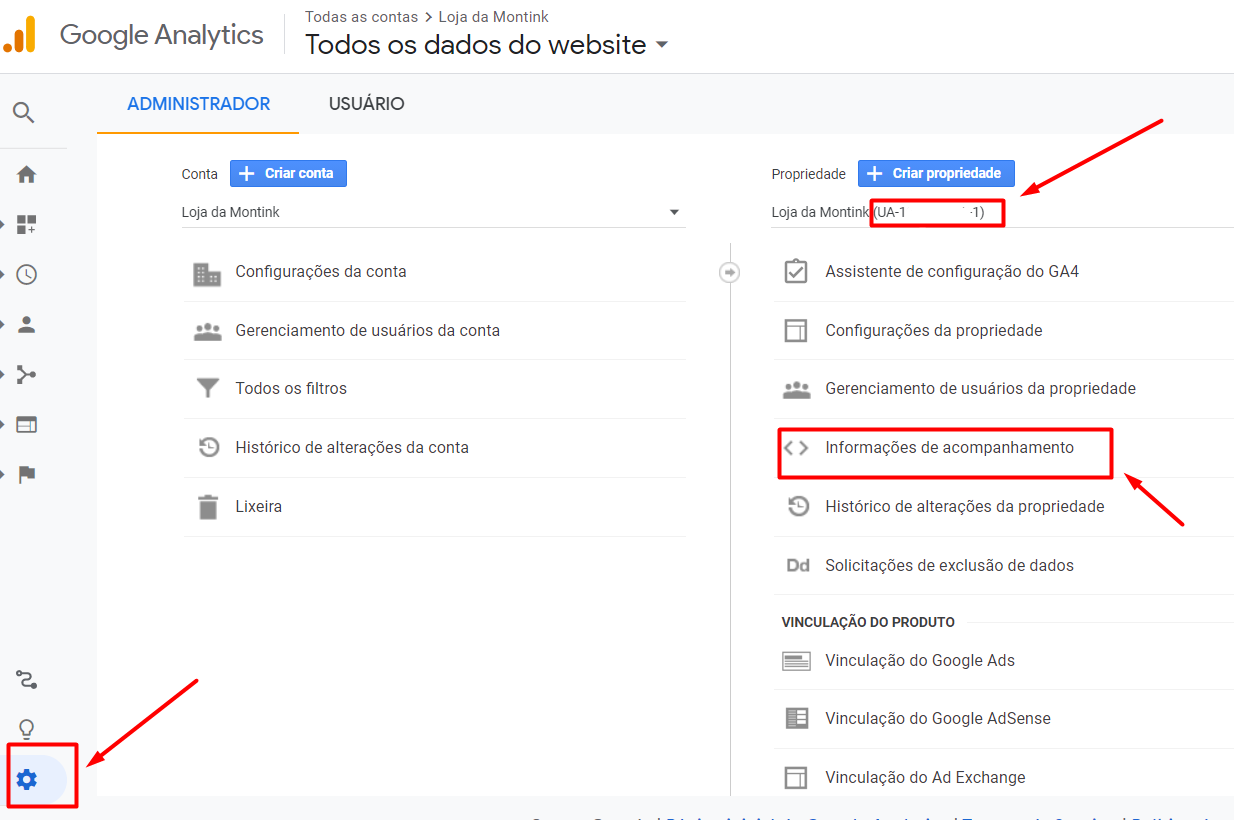Click the GA4 setup assistant checklist icon
Screen dimensions: 1234x820
(796, 271)
